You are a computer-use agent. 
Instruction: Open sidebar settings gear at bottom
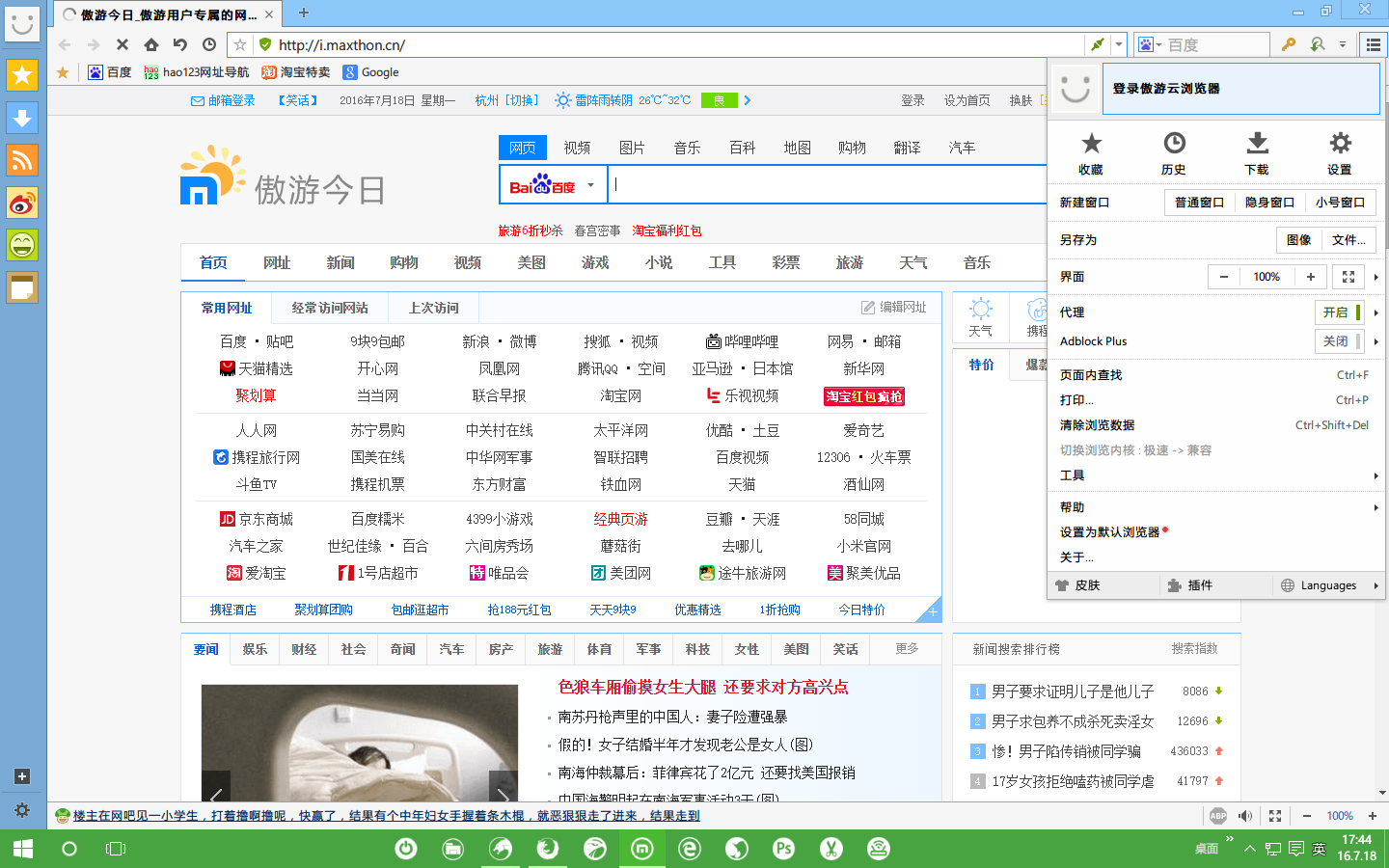(x=22, y=810)
